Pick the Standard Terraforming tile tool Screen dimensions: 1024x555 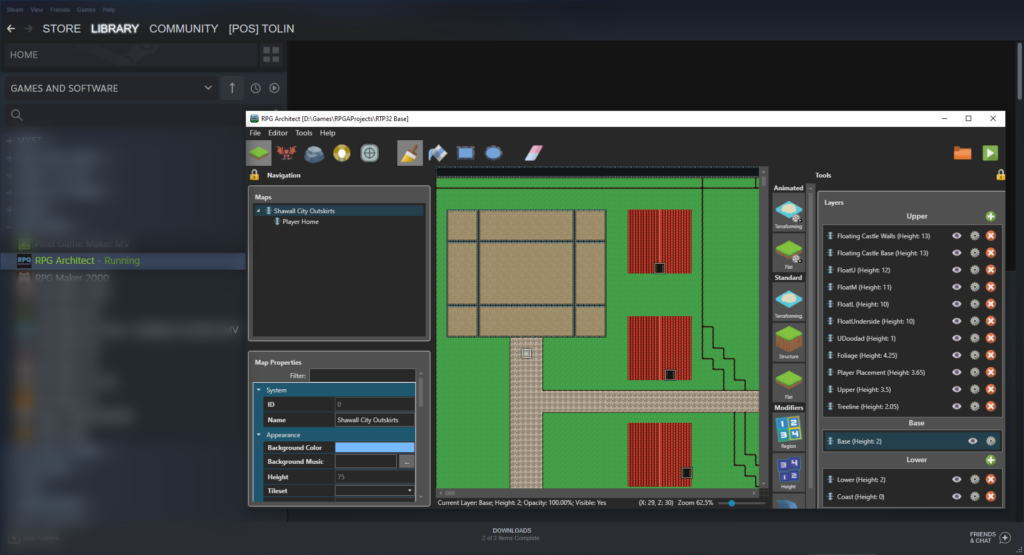coord(788,304)
